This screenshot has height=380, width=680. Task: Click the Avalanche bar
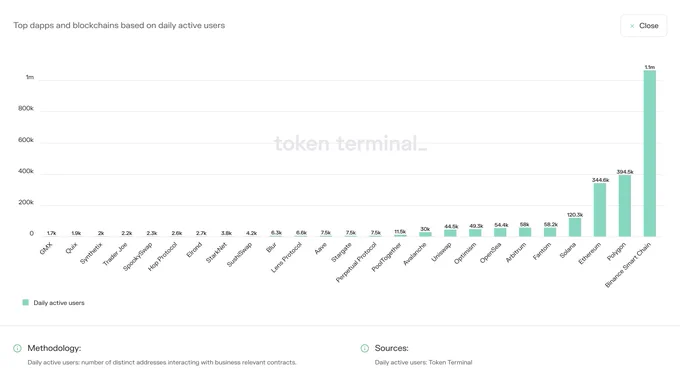point(425,234)
